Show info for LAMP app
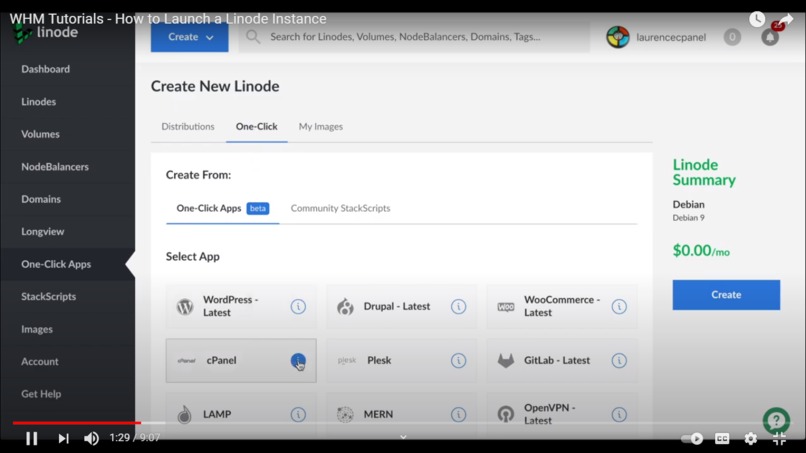806x453 pixels. point(298,414)
